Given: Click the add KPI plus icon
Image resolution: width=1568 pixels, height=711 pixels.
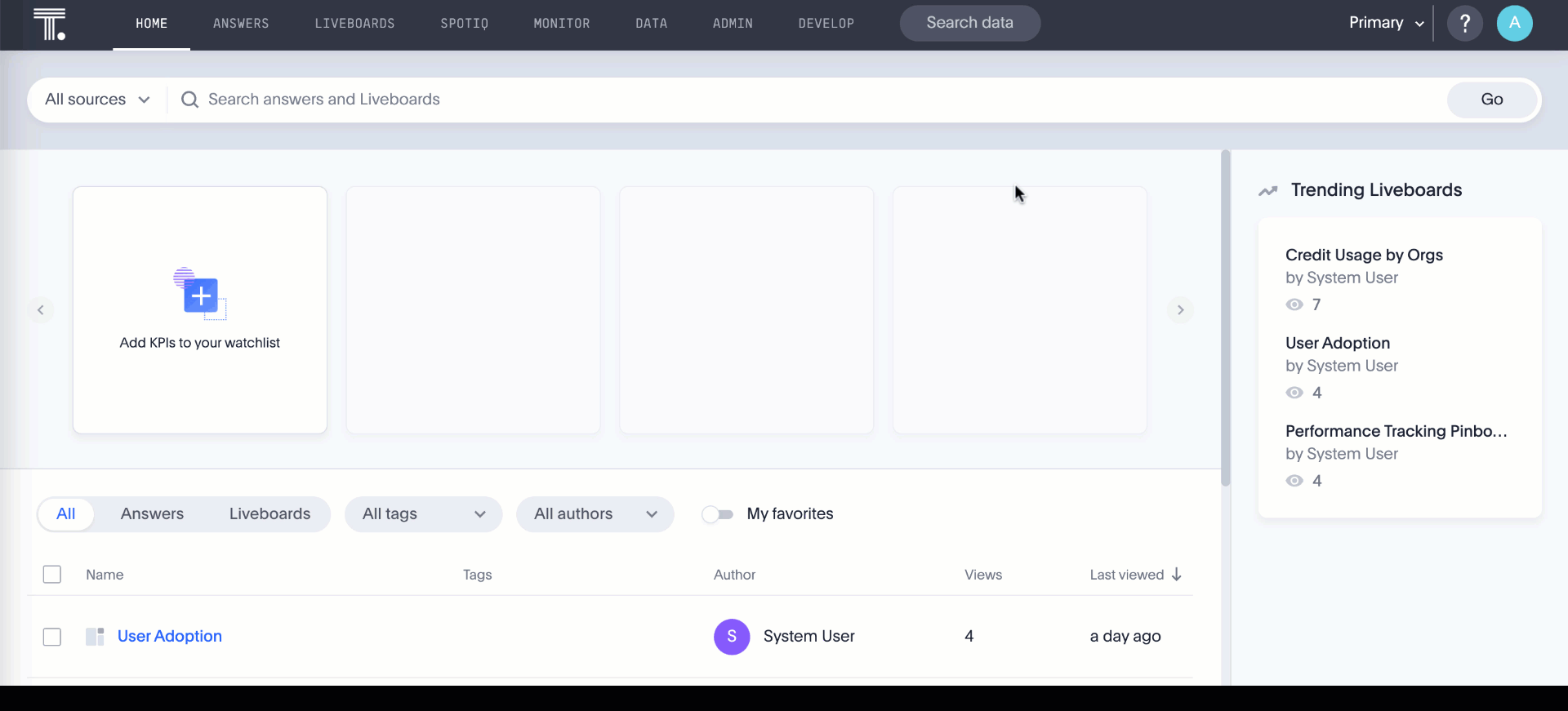Looking at the screenshot, I should coord(200,295).
